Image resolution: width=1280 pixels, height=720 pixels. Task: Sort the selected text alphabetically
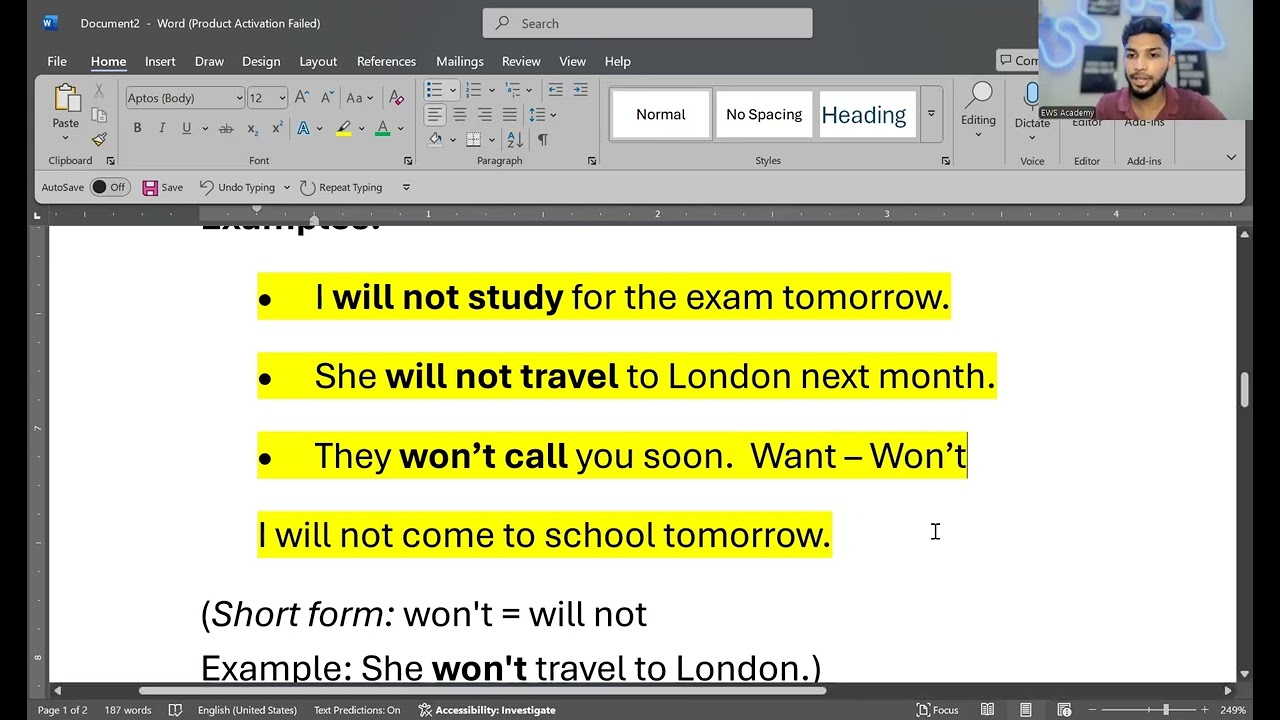tap(515, 140)
